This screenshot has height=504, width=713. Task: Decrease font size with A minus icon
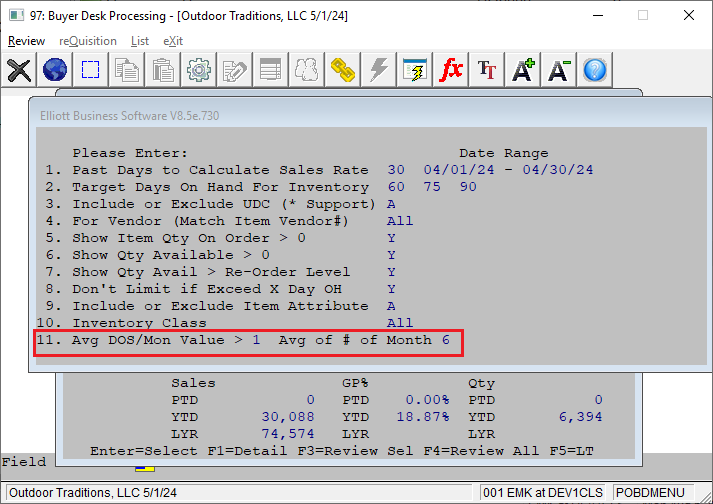point(558,70)
